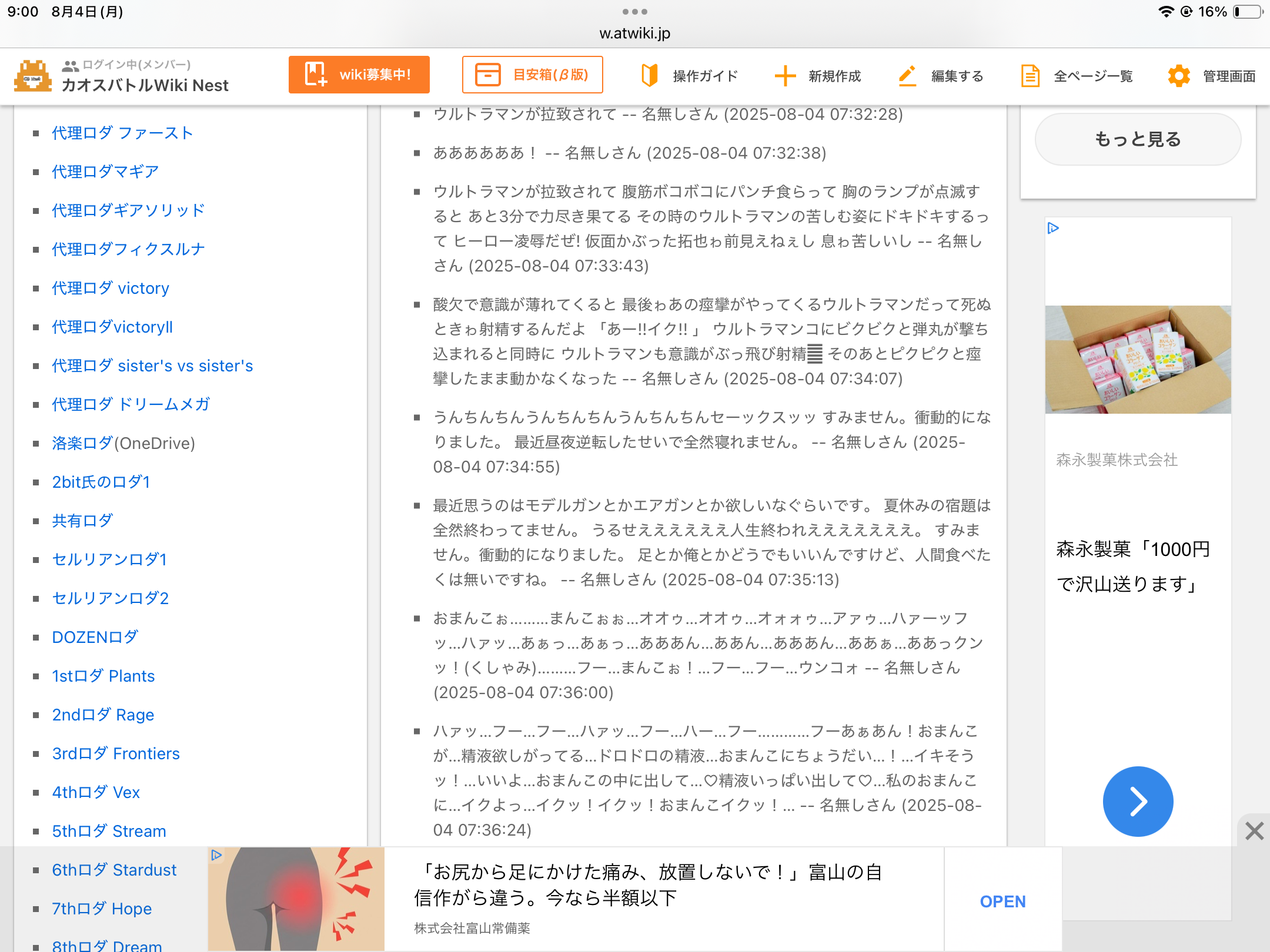Tap the blue arrow button in the side ad

1138,802
